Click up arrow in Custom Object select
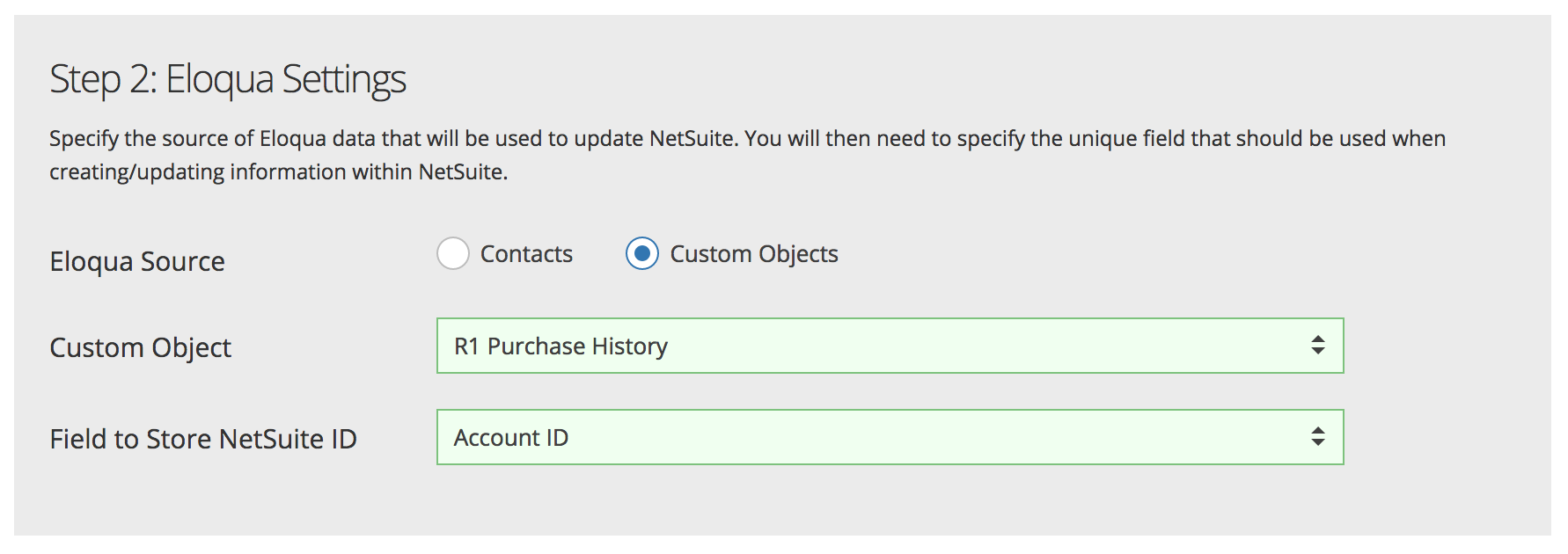The width and height of the screenshot is (1568, 554). (x=1317, y=339)
